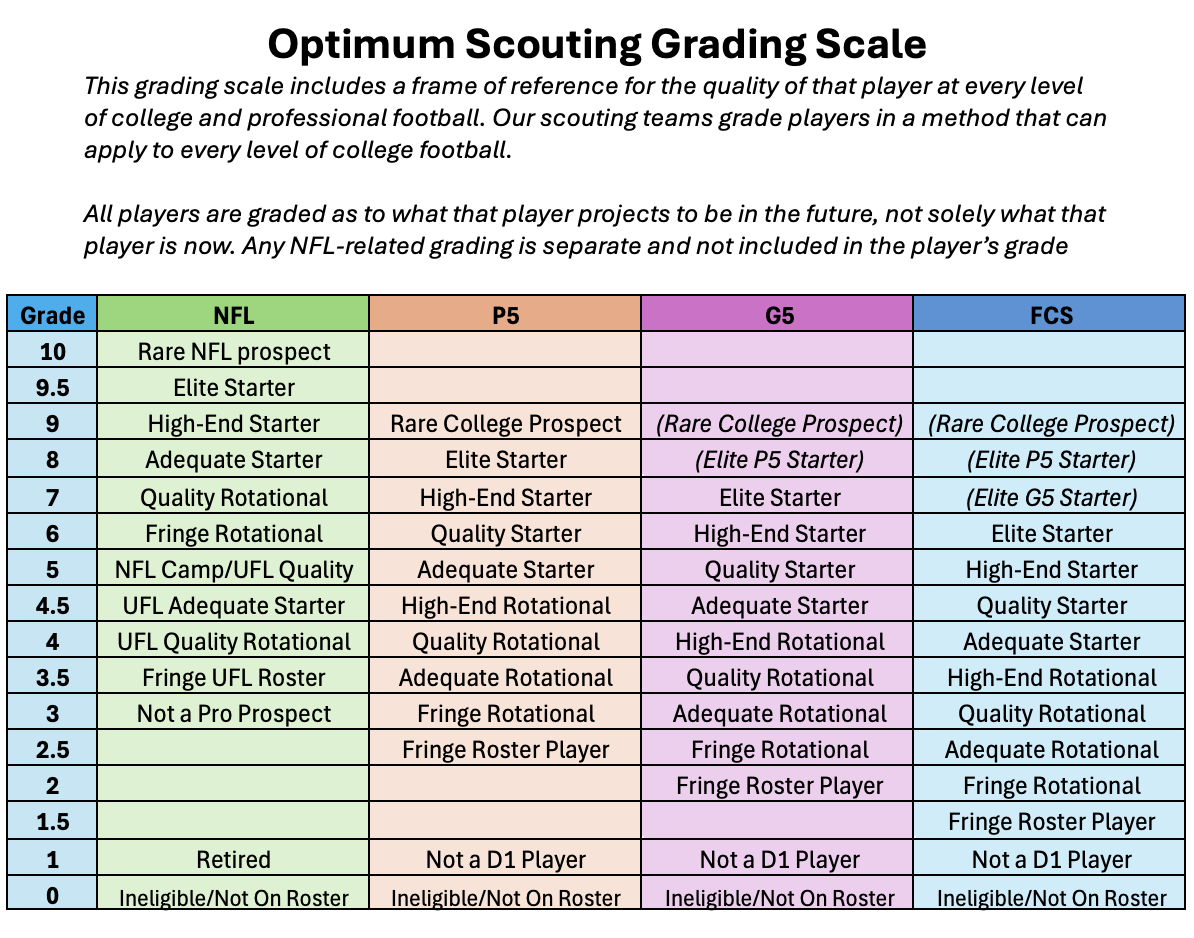Click the 'Not a Pro Prospect' cell
This screenshot has height=938, width=1194.
pyautogui.click(x=234, y=714)
